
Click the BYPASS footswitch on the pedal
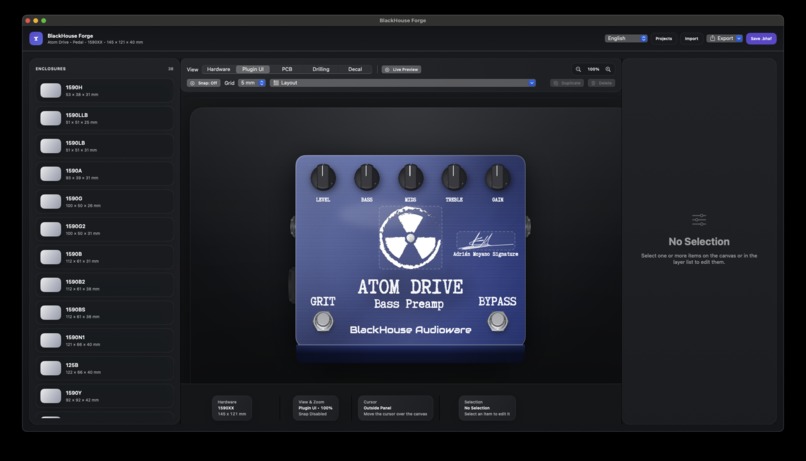click(497, 321)
